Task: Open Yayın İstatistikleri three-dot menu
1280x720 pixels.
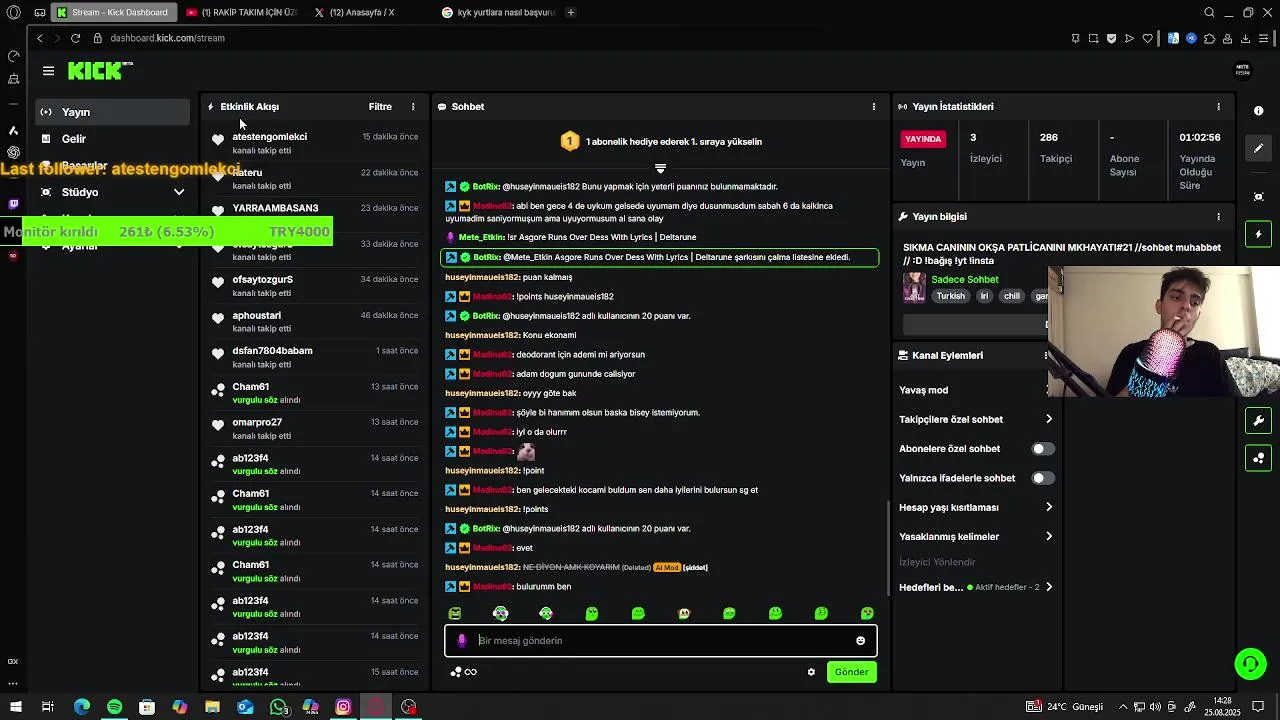Action: (x=1218, y=107)
